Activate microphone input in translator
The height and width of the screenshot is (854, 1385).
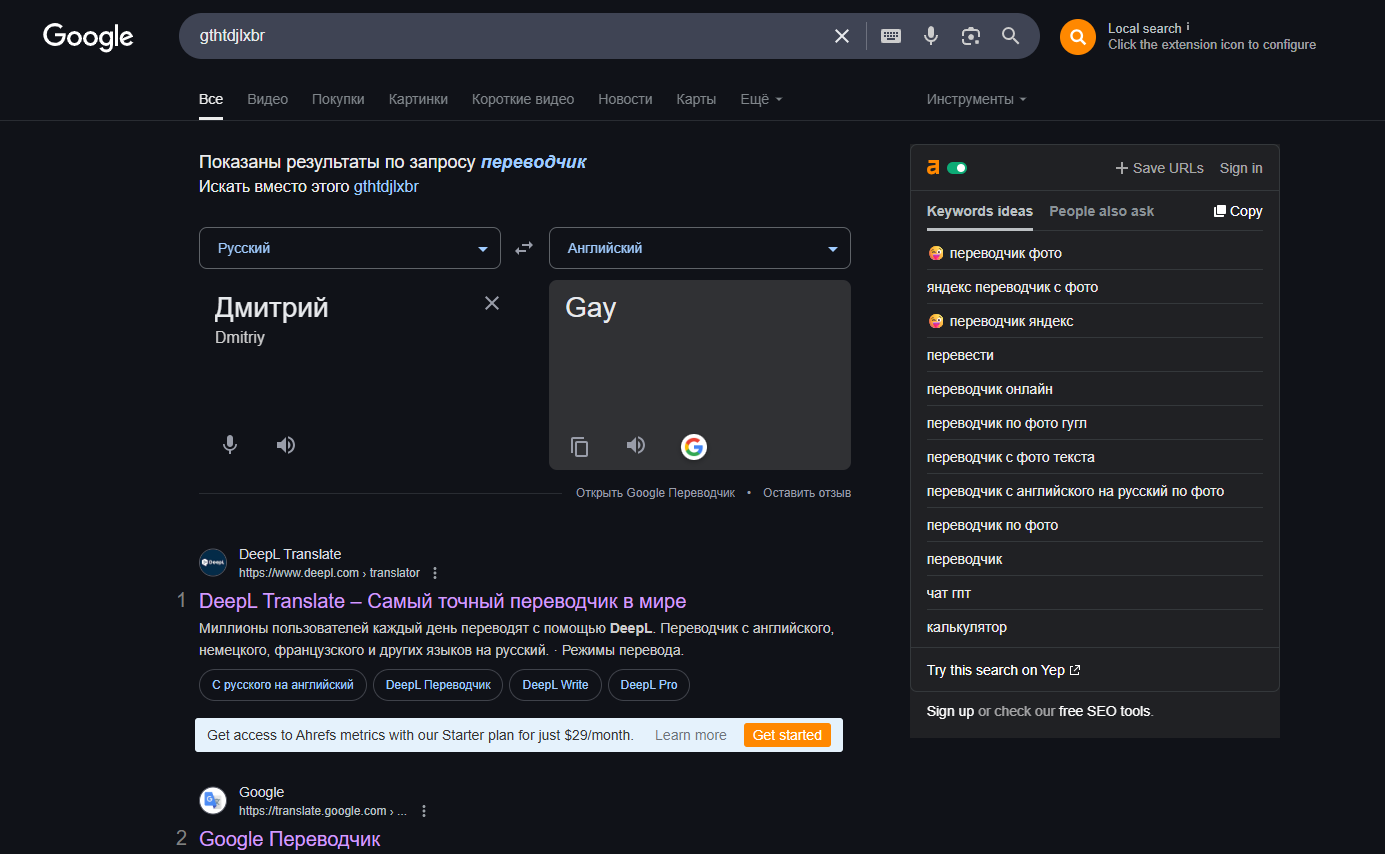pos(230,445)
